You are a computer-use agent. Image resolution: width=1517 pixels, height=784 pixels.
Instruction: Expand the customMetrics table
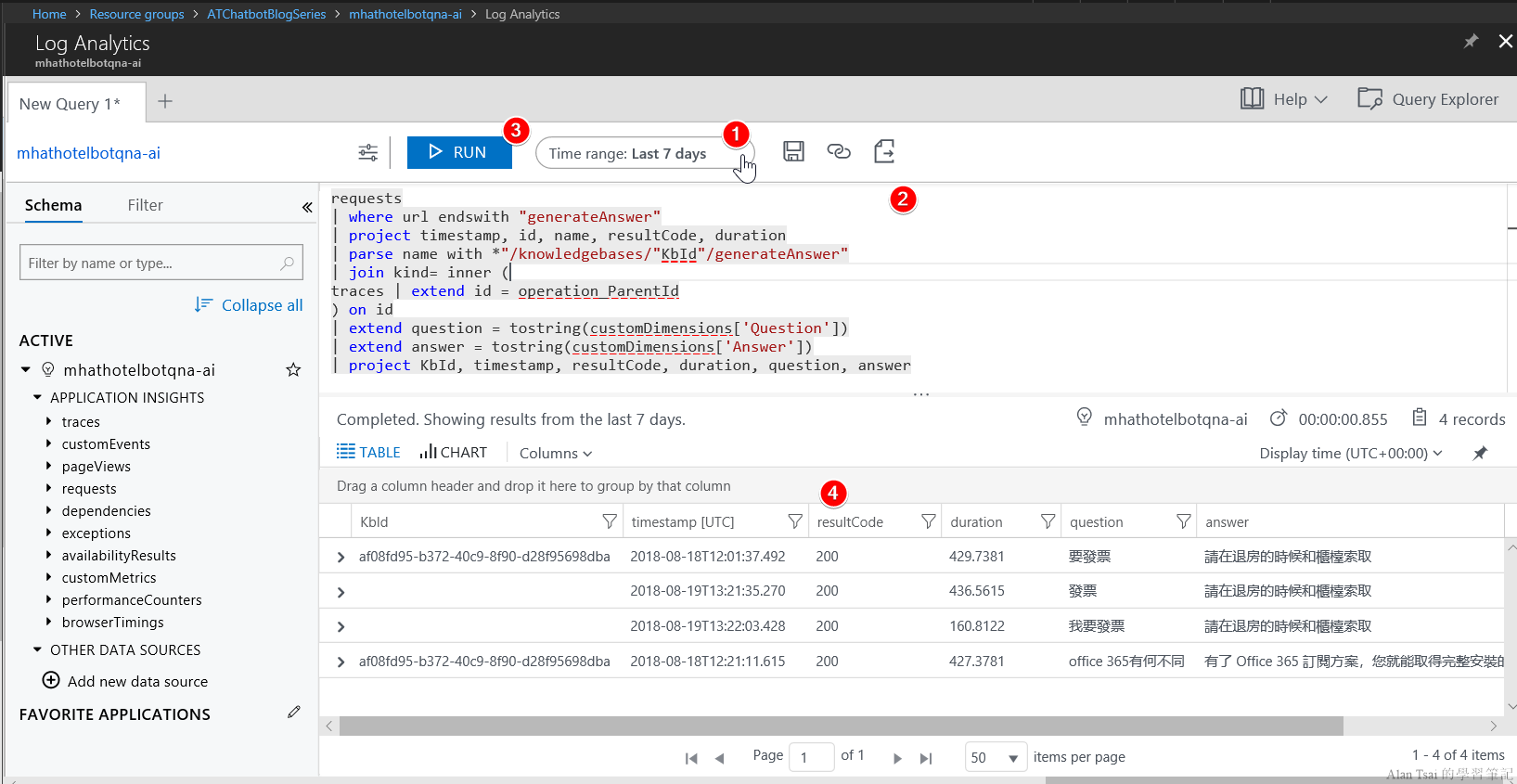pyautogui.click(x=49, y=577)
